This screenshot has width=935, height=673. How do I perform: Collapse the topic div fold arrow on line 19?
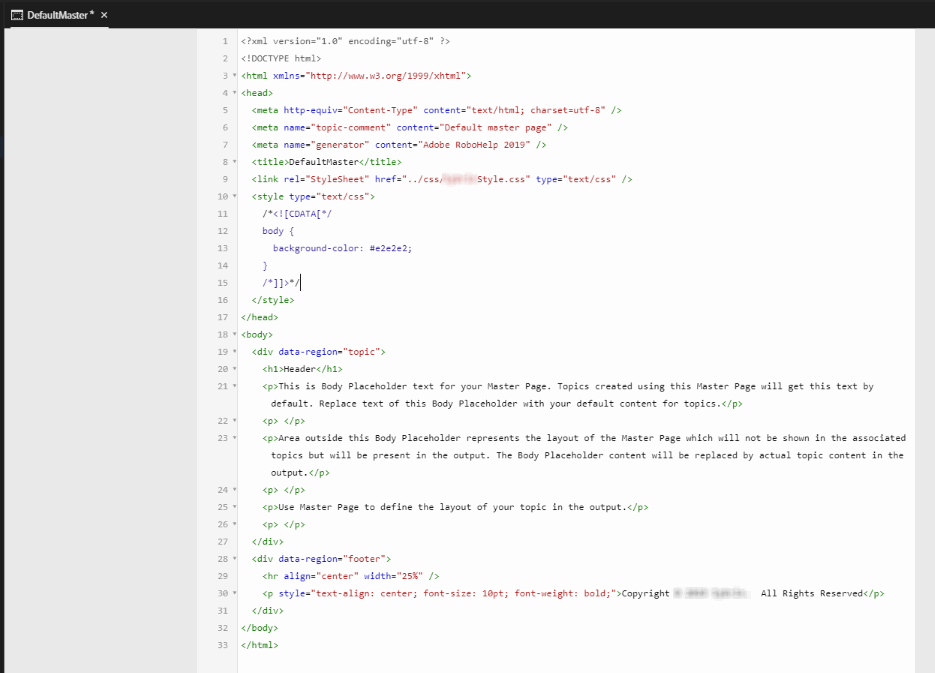pos(234,352)
